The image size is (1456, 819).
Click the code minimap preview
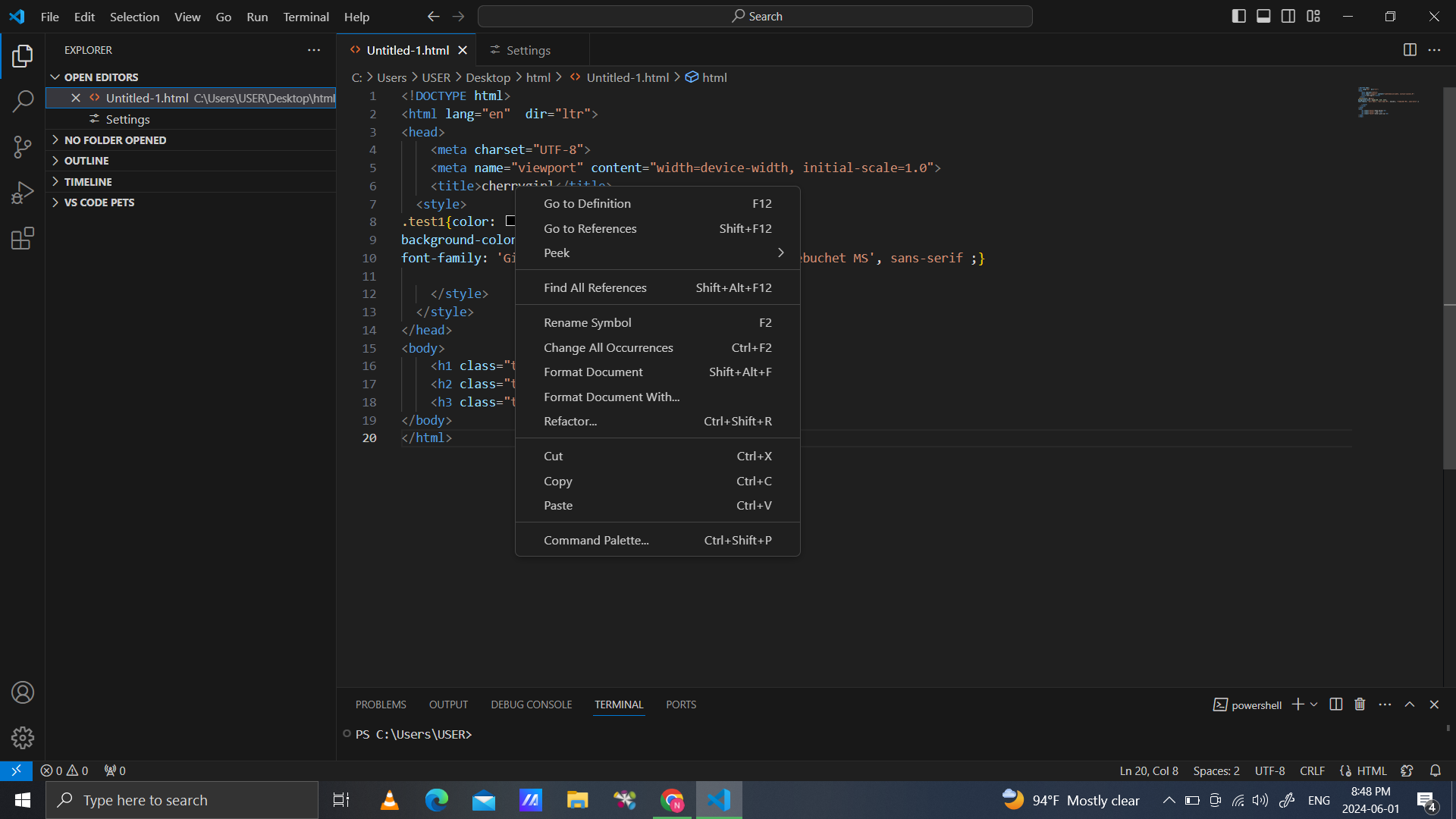[1389, 102]
